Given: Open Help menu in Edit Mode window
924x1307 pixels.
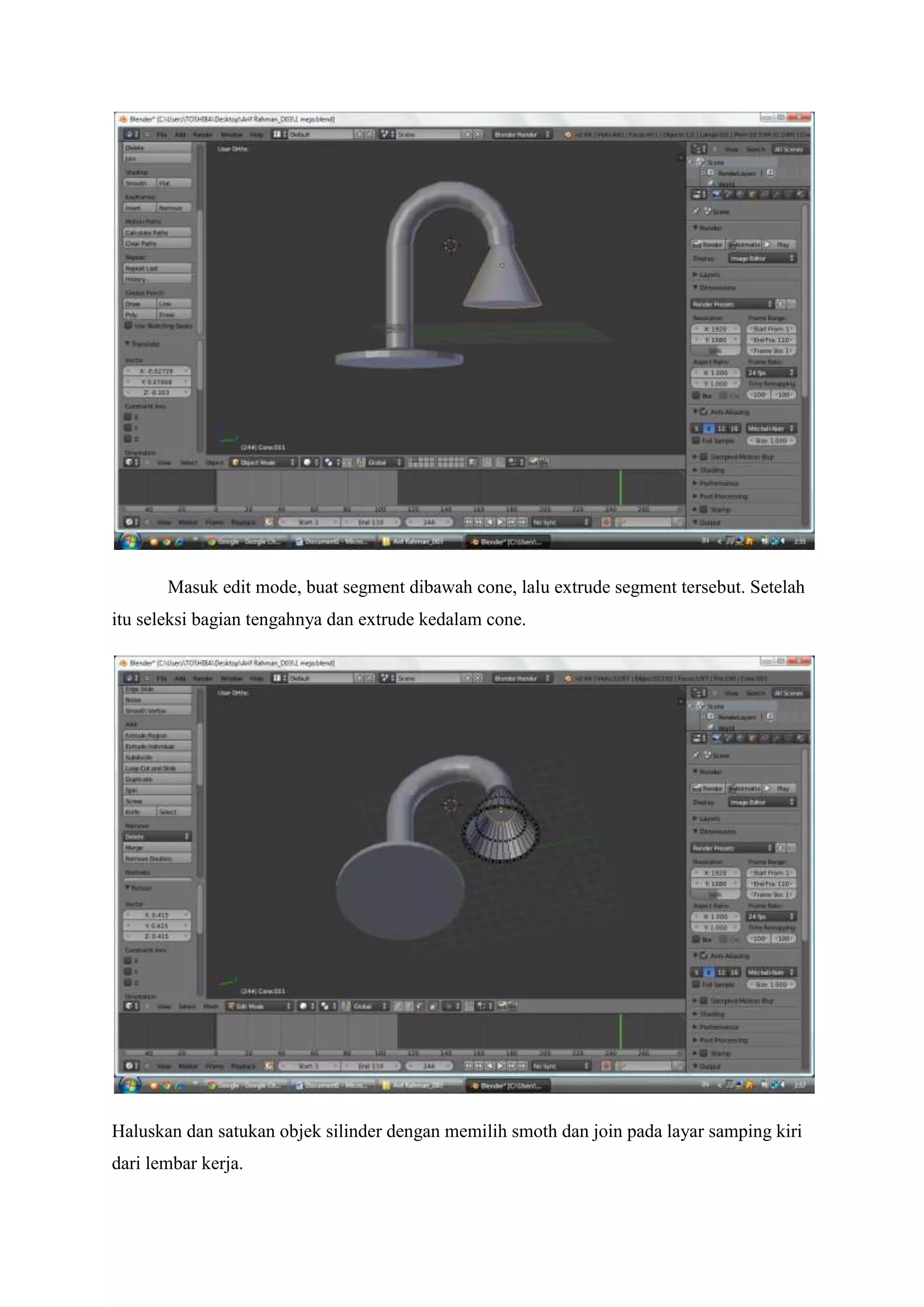Looking at the screenshot, I should pyautogui.click(x=257, y=678).
